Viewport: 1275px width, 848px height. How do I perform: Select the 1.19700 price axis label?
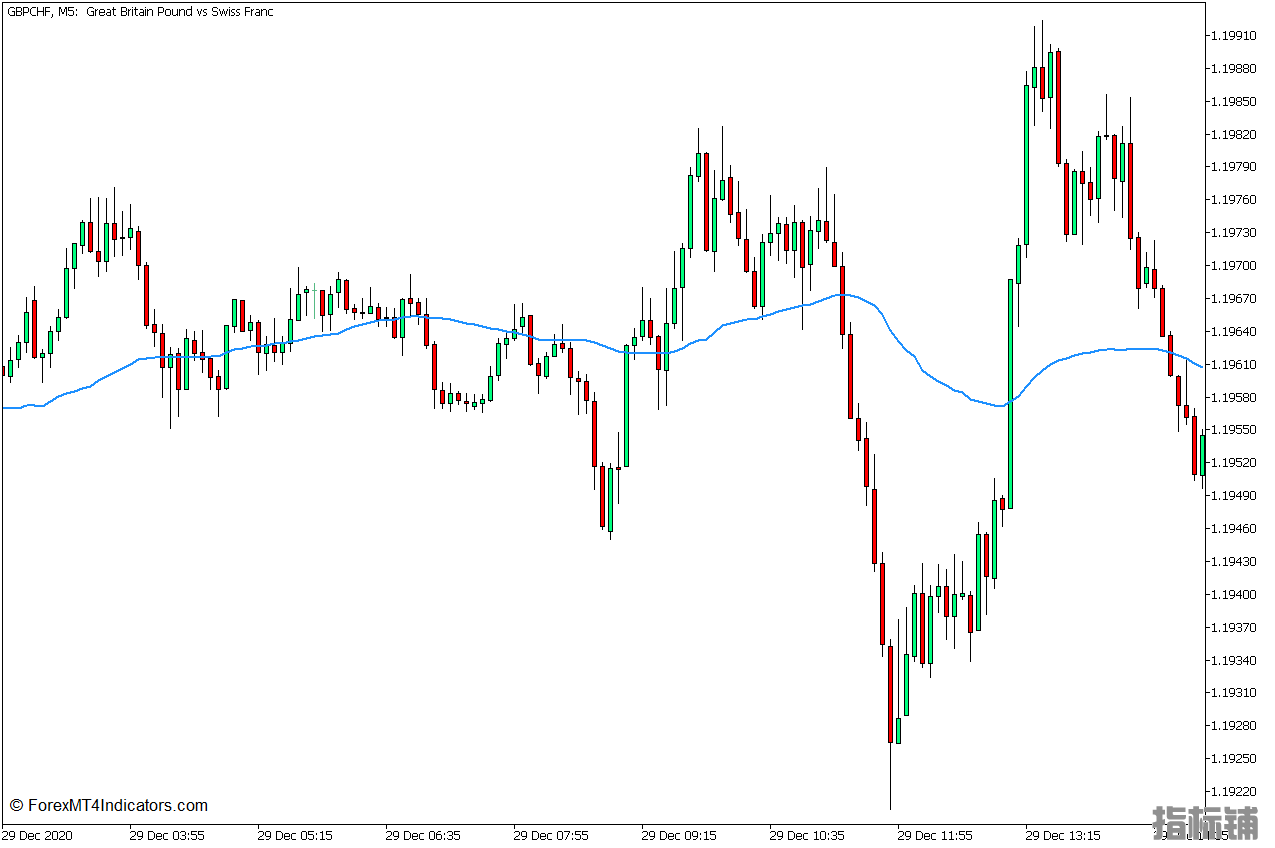tap(1233, 266)
